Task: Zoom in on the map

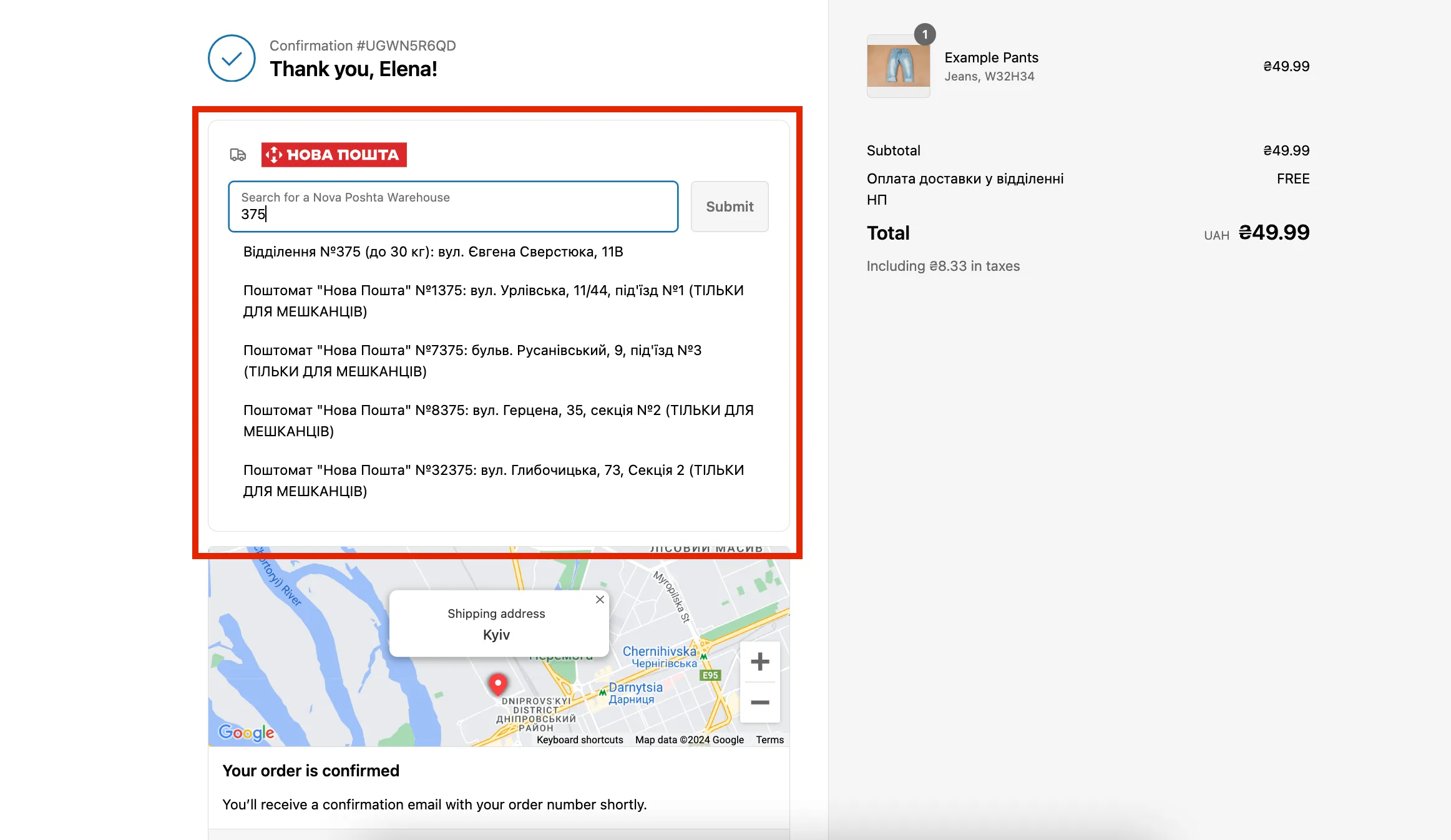Action: pyautogui.click(x=760, y=662)
